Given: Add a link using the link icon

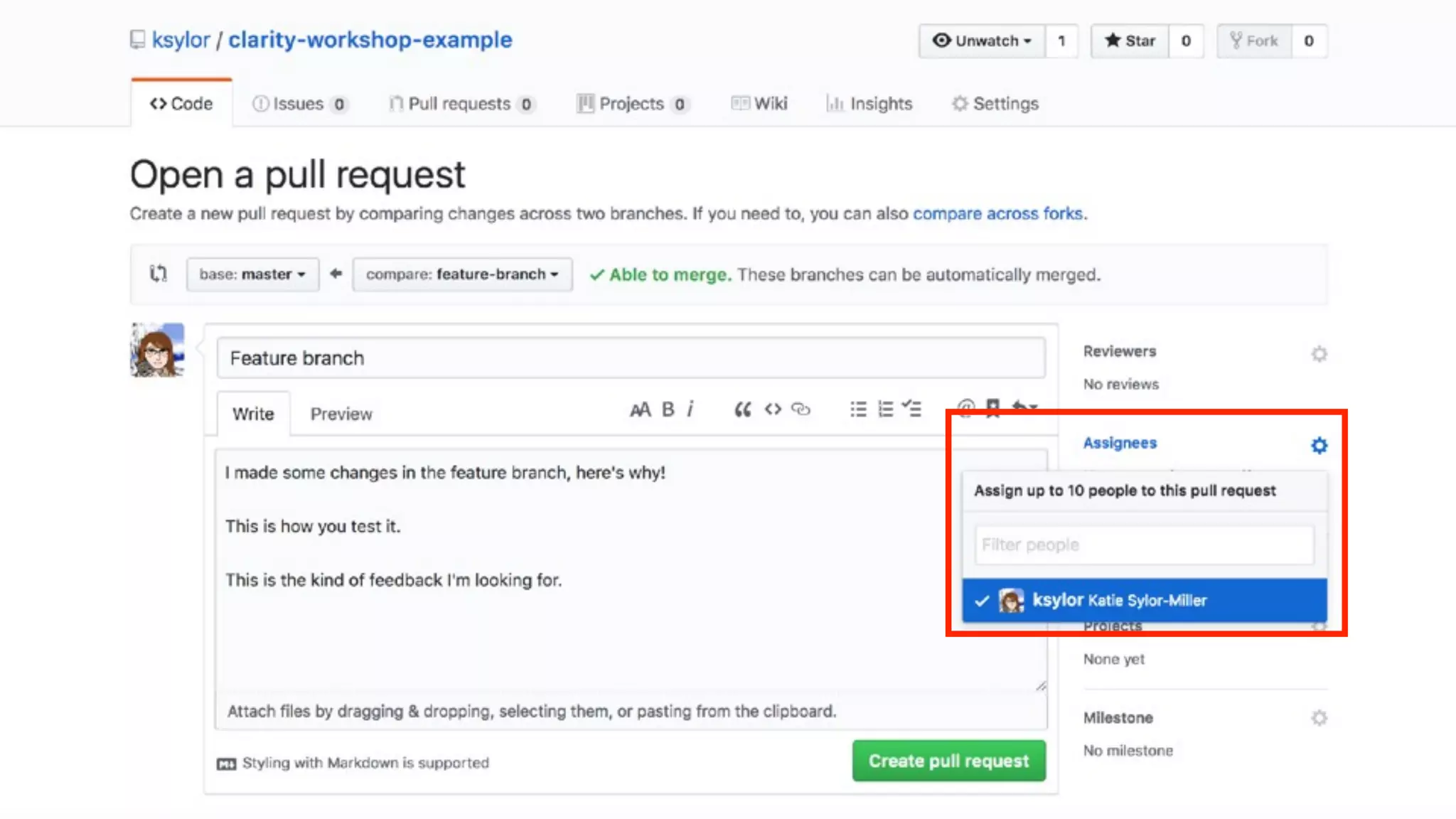Looking at the screenshot, I should click(801, 409).
